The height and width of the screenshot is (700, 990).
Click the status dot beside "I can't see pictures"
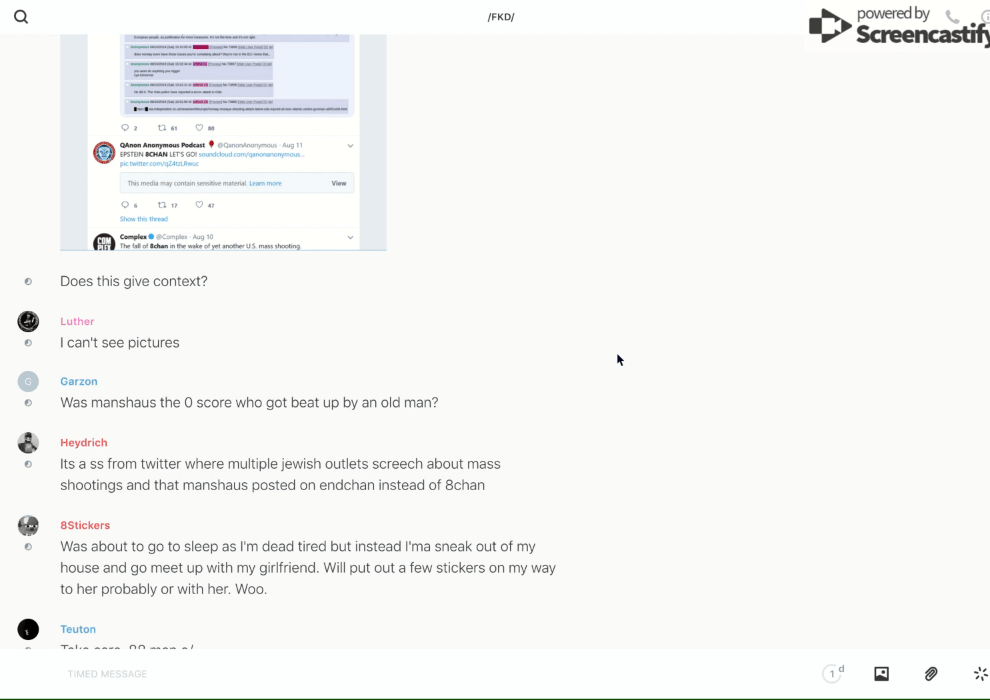click(x=28, y=343)
